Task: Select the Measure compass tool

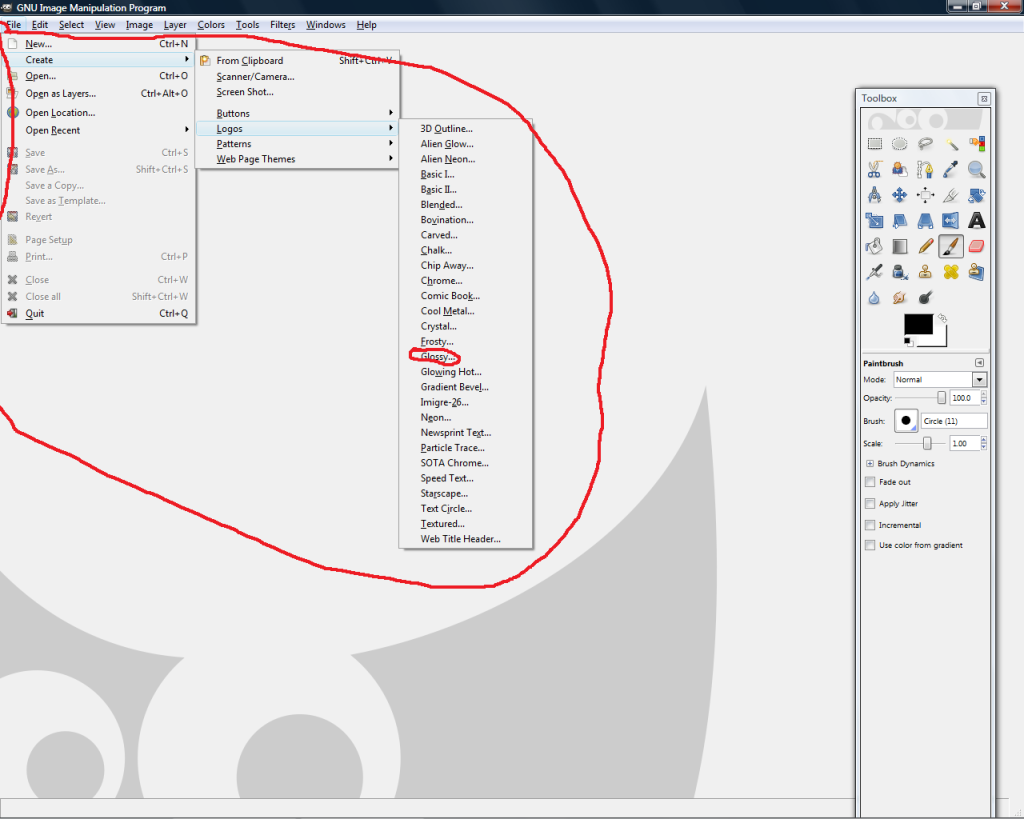Action: tap(874, 195)
